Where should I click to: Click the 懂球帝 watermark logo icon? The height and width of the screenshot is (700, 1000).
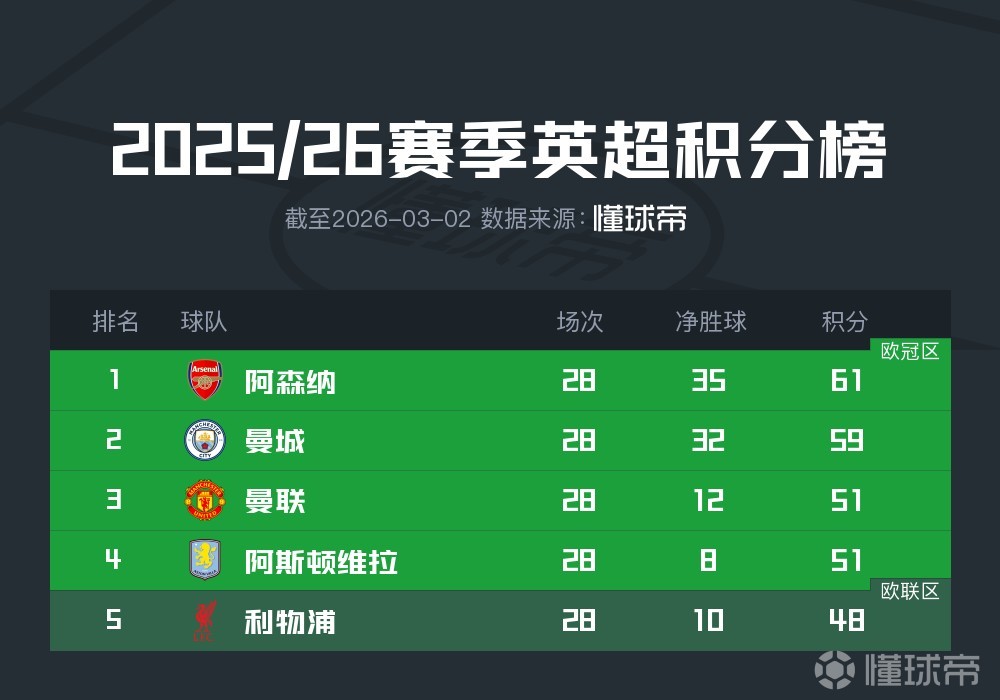coord(833,669)
